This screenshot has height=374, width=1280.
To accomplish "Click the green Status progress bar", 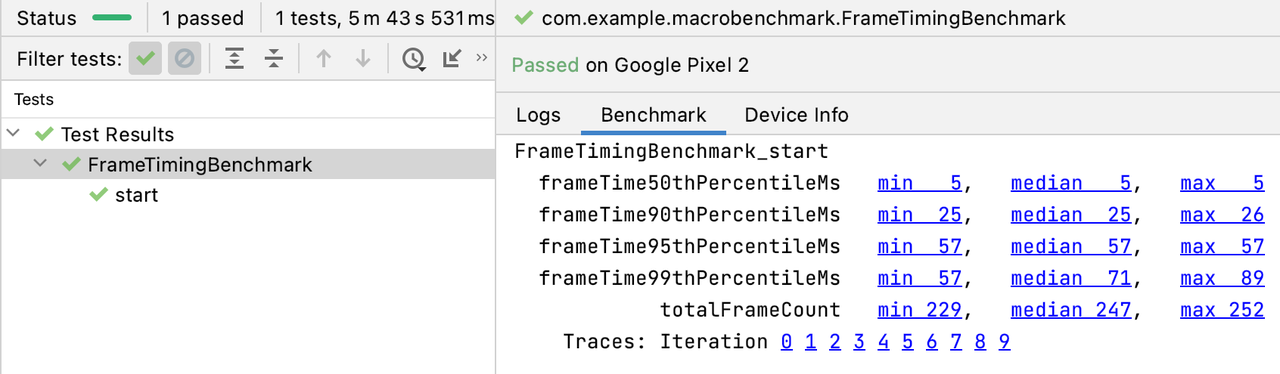I will 112,18.
